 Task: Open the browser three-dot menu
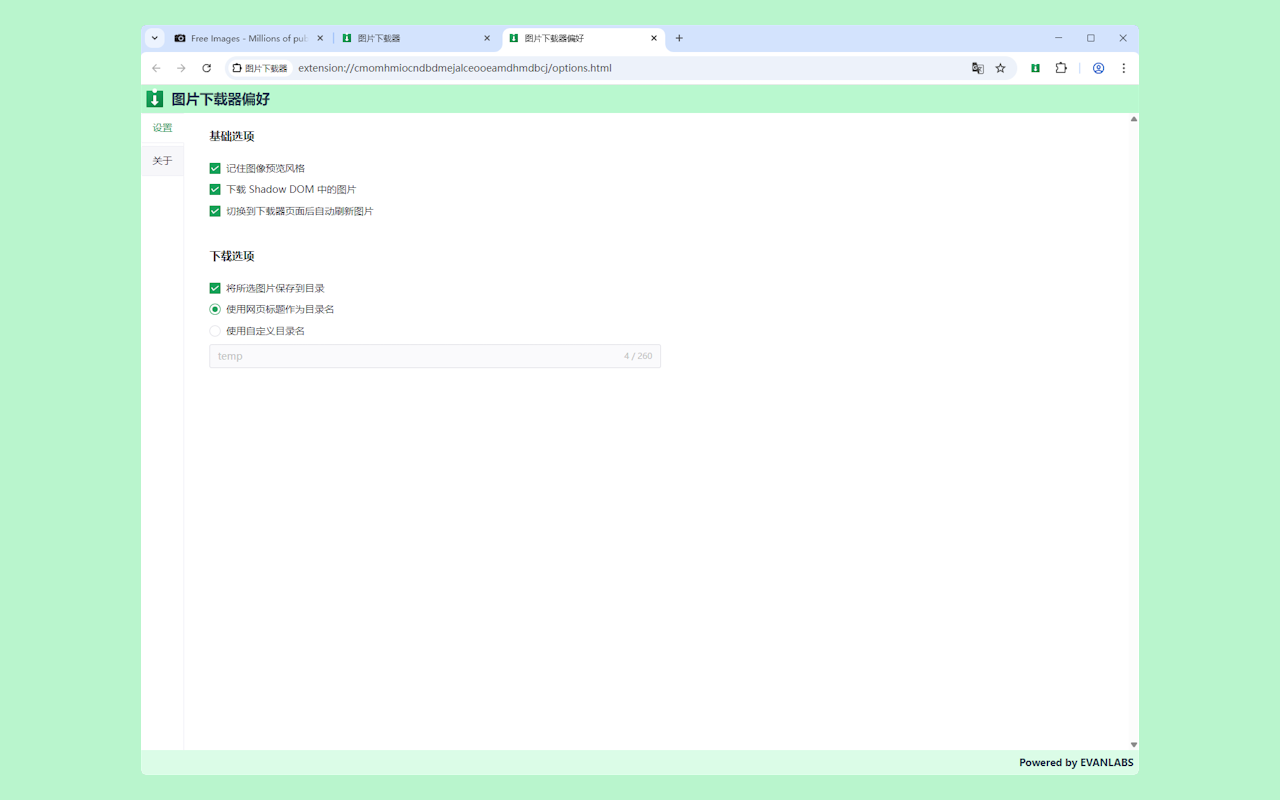(1123, 68)
